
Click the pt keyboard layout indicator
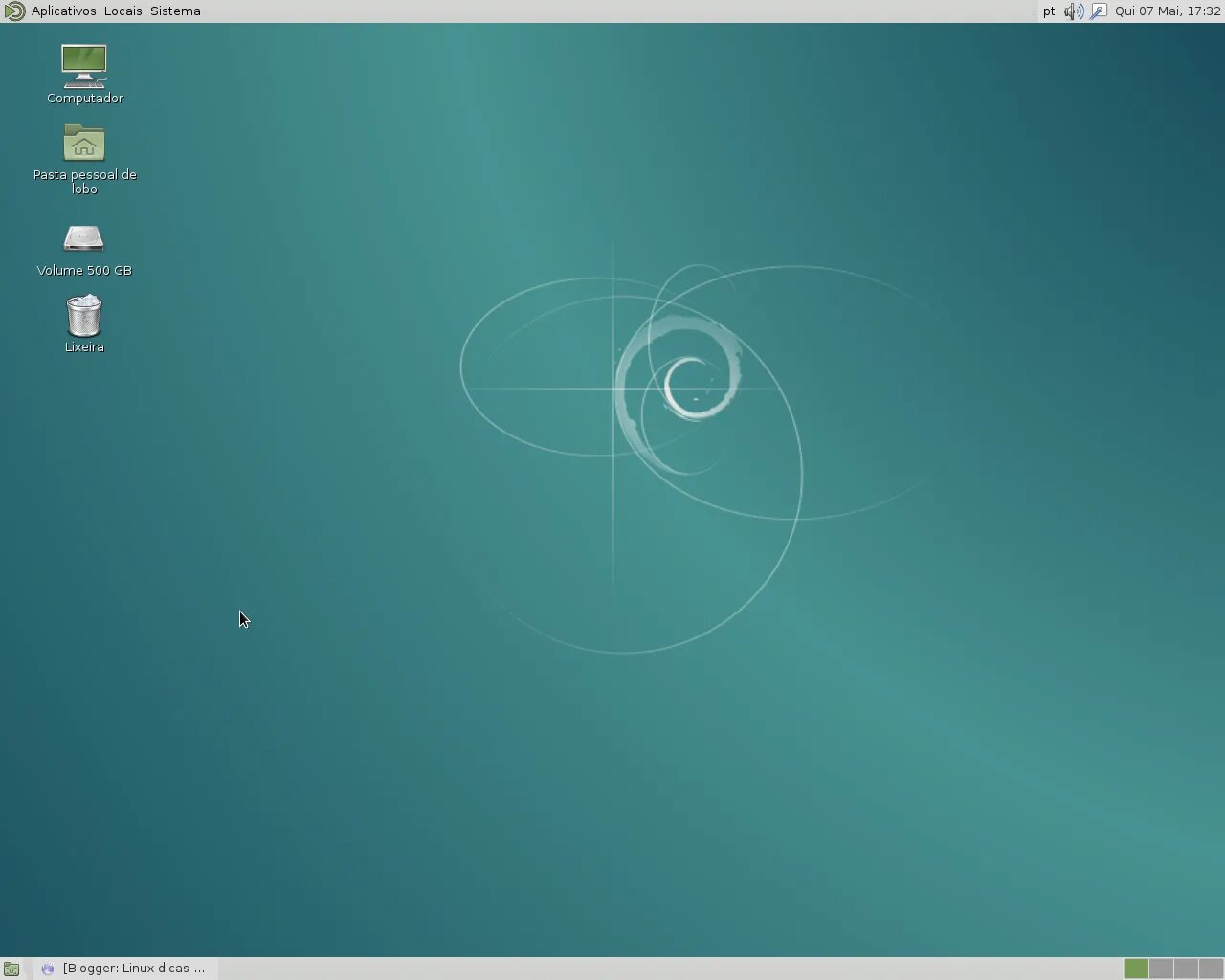[1049, 11]
